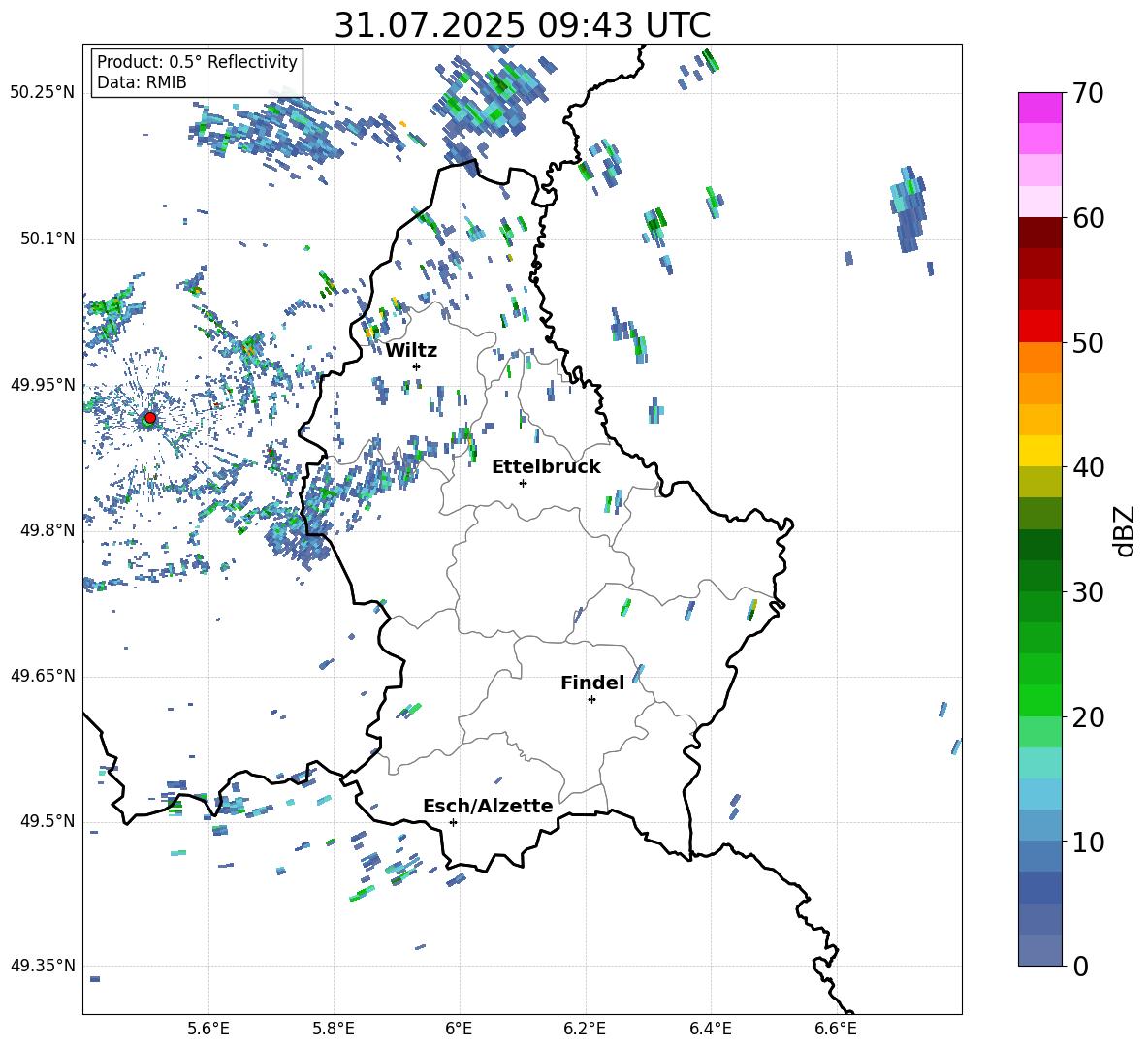Click the 31.07.2025 09:43 UTC title
The height and width of the screenshot is (1048, 1148).
[x=523, y=25]
